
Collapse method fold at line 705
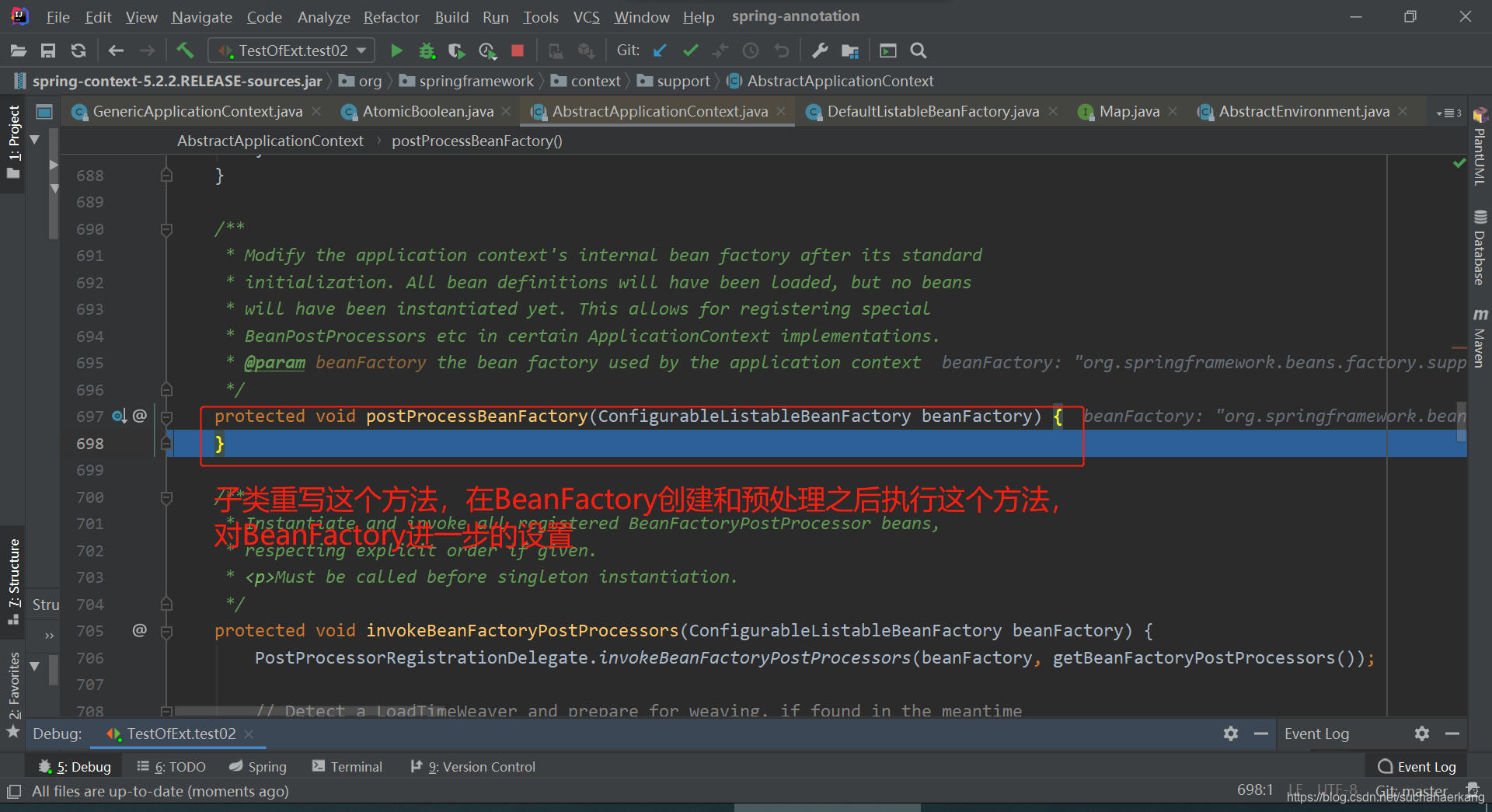click(x=166, y=631)
